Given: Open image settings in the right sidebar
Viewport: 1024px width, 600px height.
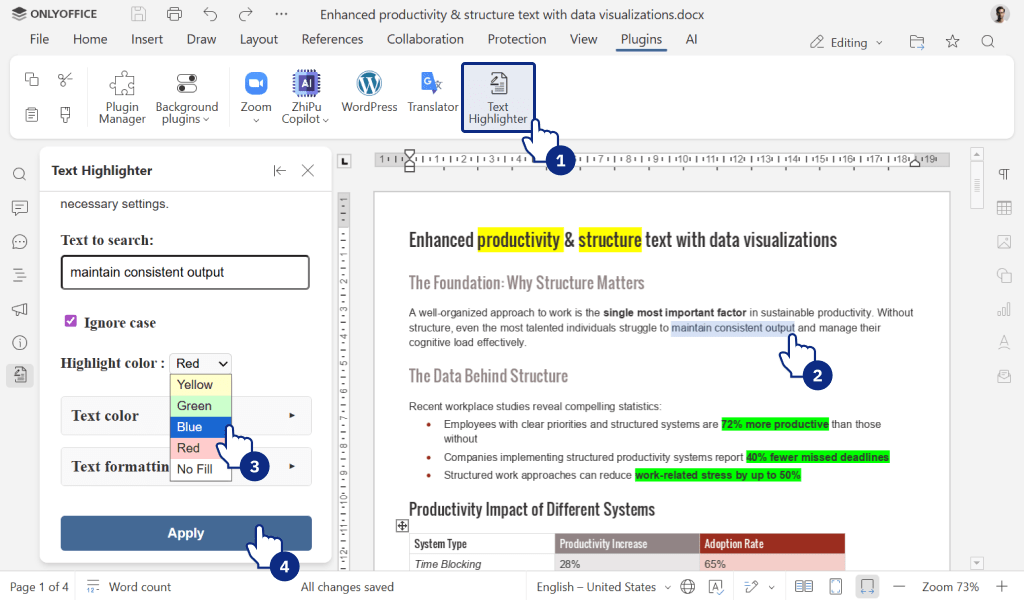Looking at the screenshot, I should coord(1004,241).
